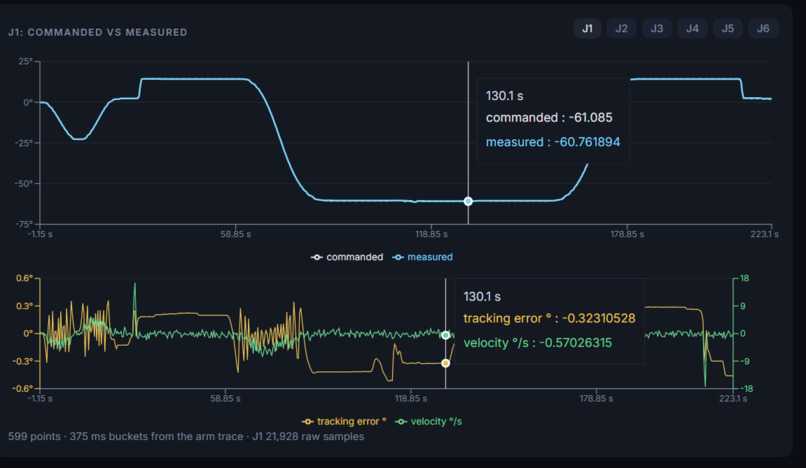Click the measured data point at 130.1 s
This screenshot has width=806, height=468.
(x=468, y=201)
